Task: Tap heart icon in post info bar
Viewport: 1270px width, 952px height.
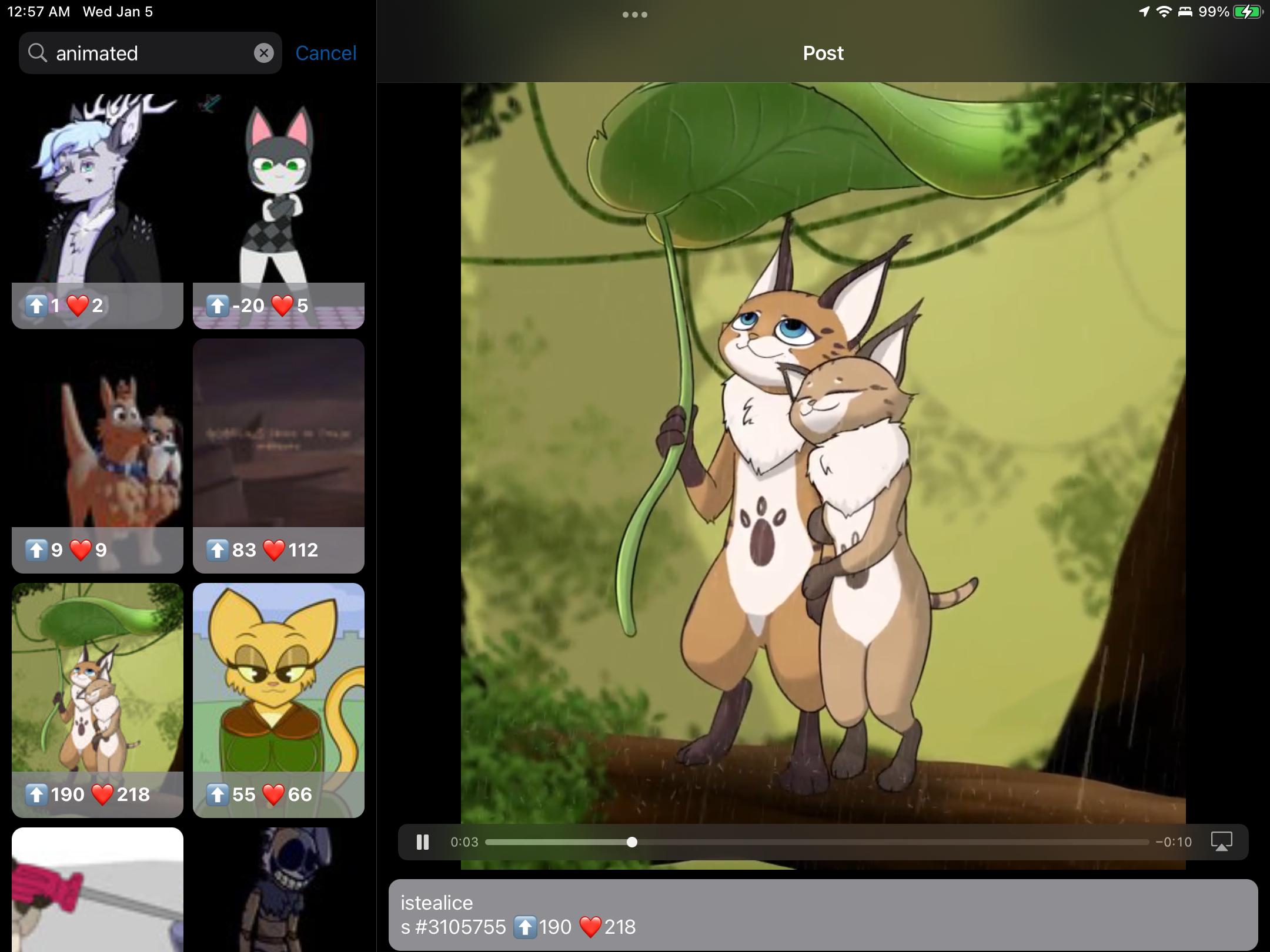Action: [x=590, y=927]
